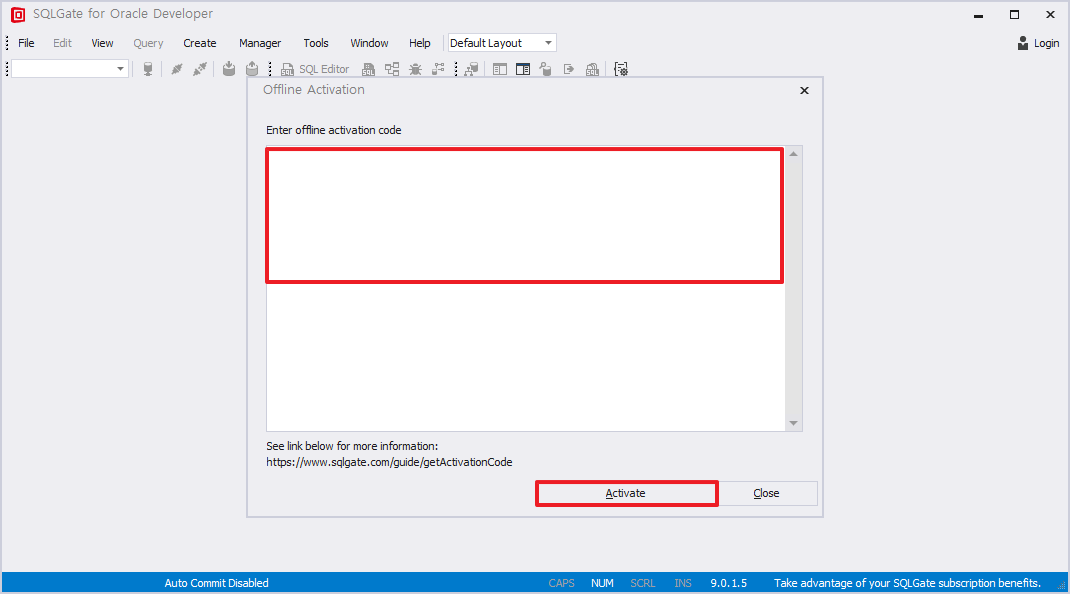Viewport: 1070px width, 594px height.
Task: Click the SQL building icon after SQL Editor
Action: click(x=368, y=69)
